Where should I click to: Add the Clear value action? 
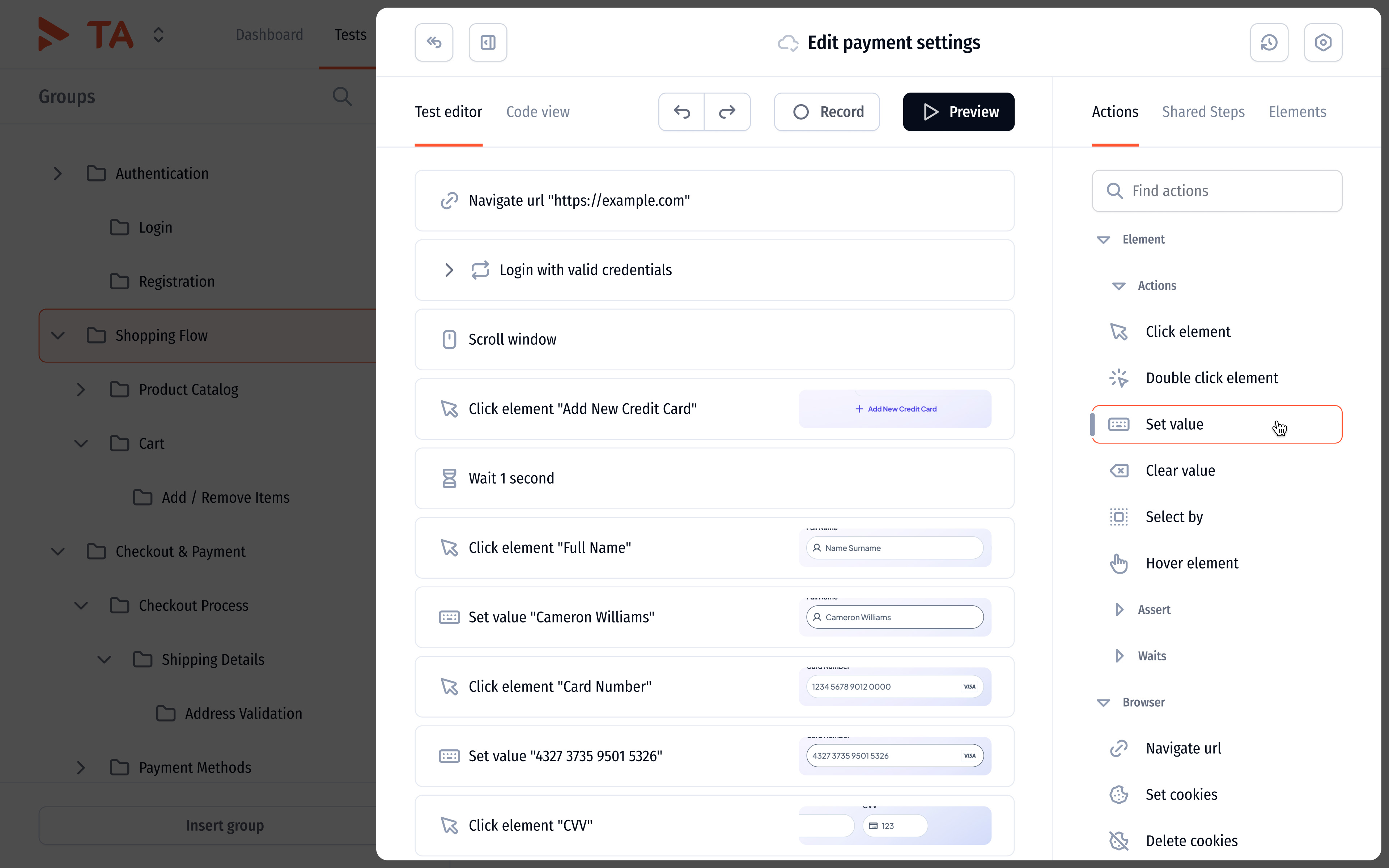coord(1217,471)
